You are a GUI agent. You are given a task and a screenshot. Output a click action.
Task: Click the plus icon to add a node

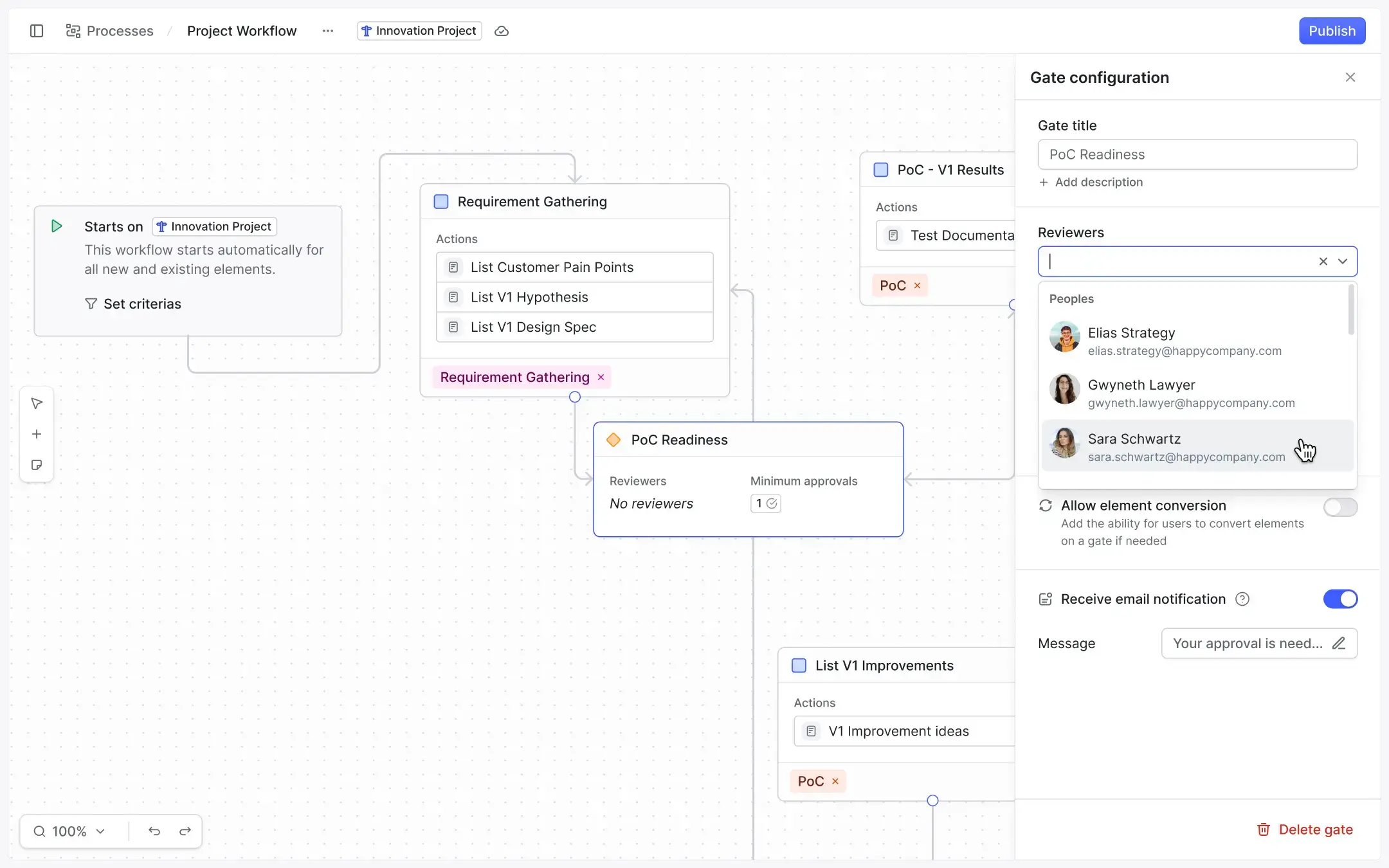(x=37, y=434)
